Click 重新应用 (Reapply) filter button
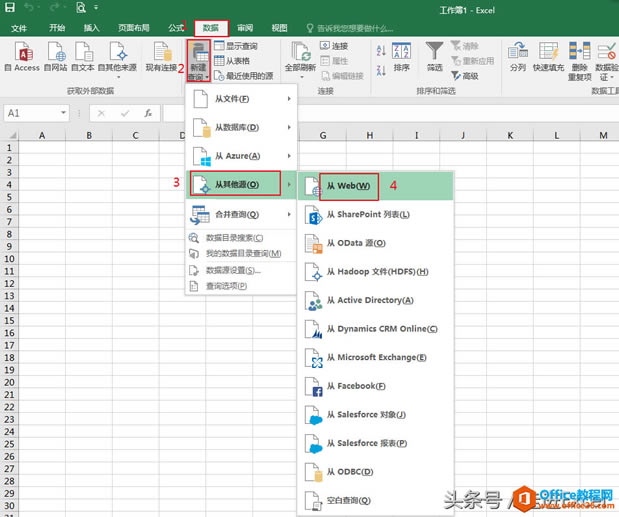This screenshot has width=619, height=517. coord(473,61)
